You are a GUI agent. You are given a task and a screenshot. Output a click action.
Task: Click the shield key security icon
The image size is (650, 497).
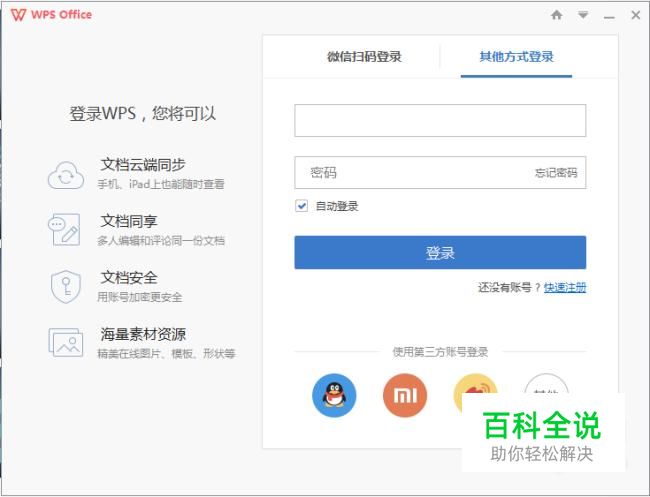tap(65, 286)
